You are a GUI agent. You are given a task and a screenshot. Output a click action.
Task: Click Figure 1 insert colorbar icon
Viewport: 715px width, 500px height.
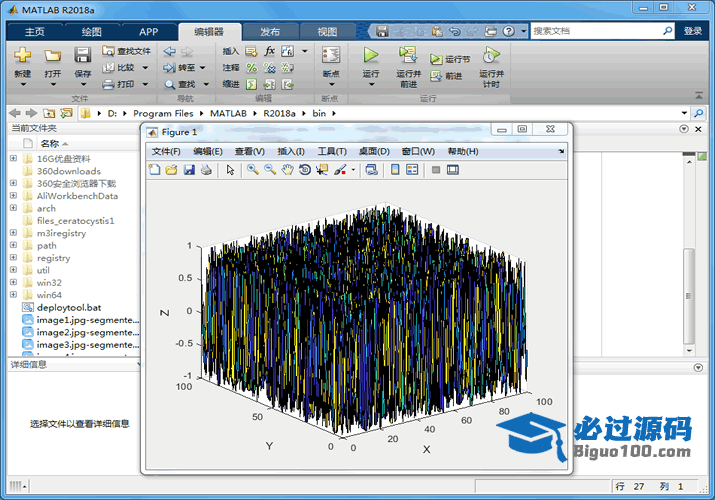pos(395,170)
